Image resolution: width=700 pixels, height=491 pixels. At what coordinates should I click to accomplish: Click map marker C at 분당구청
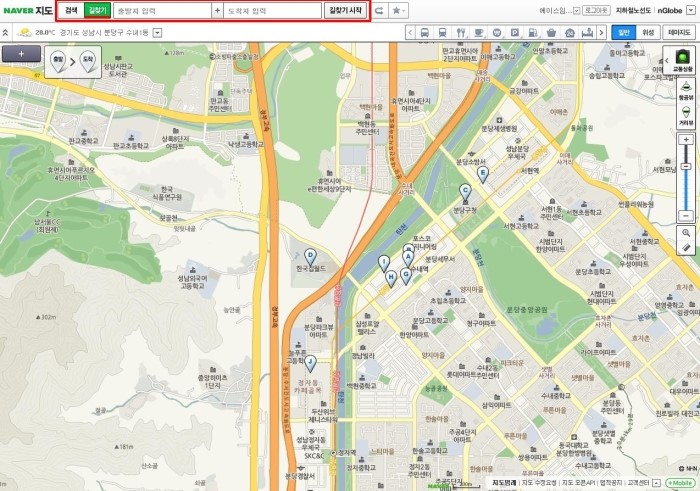[465, 192]
